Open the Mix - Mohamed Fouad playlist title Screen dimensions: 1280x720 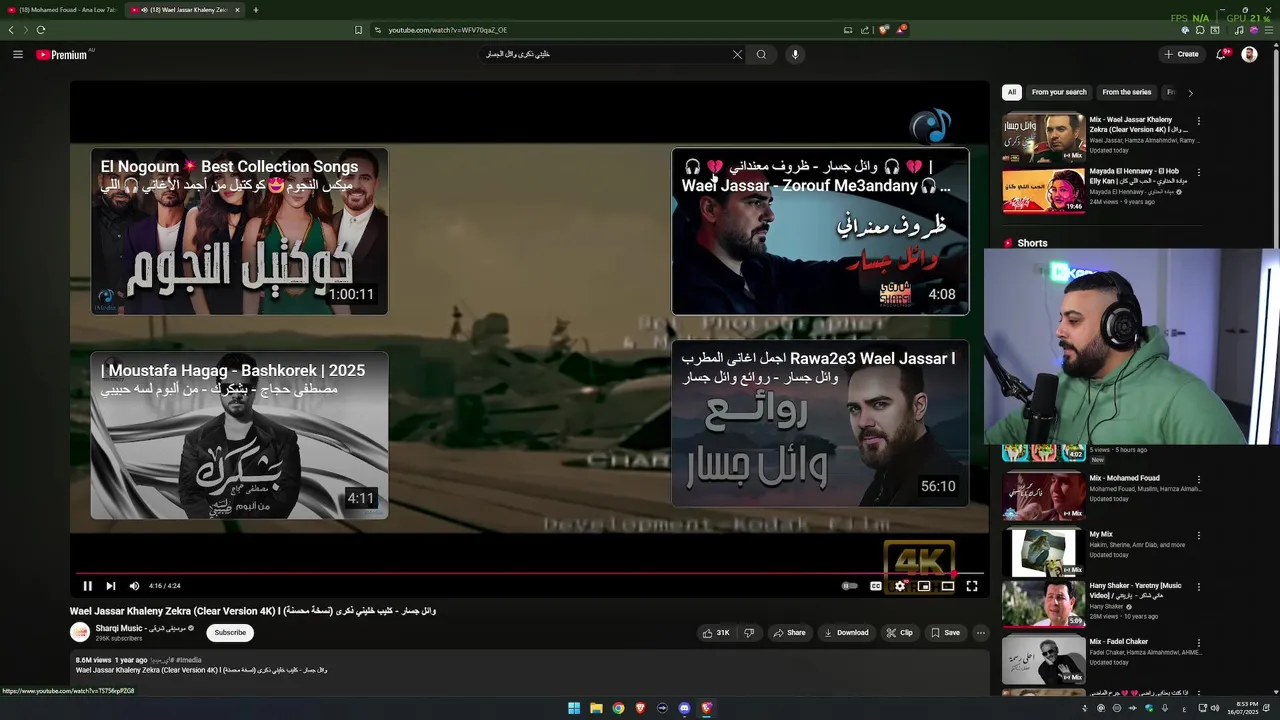1125,478
